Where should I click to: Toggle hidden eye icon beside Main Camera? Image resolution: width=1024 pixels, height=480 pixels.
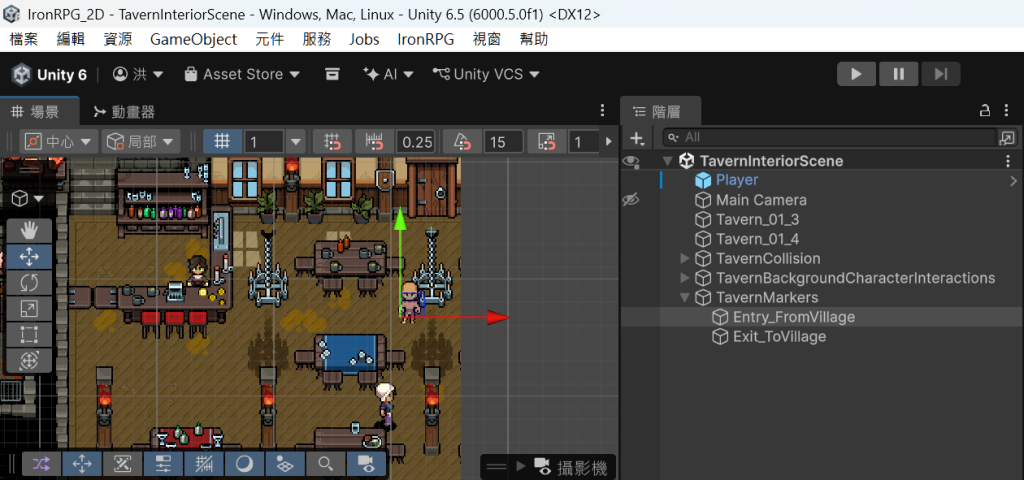click(x=630, y=200)
